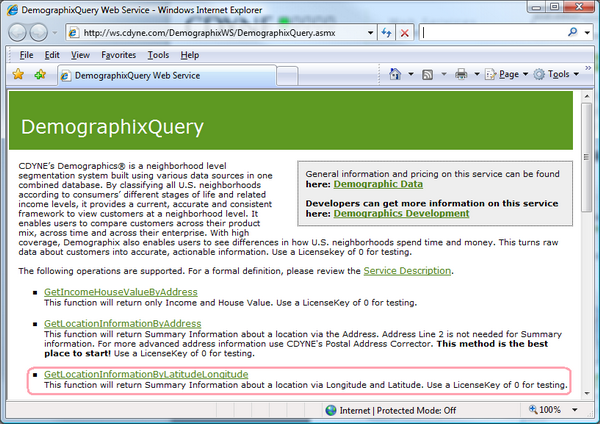Click the blank New Tab button

pos(287,76)
